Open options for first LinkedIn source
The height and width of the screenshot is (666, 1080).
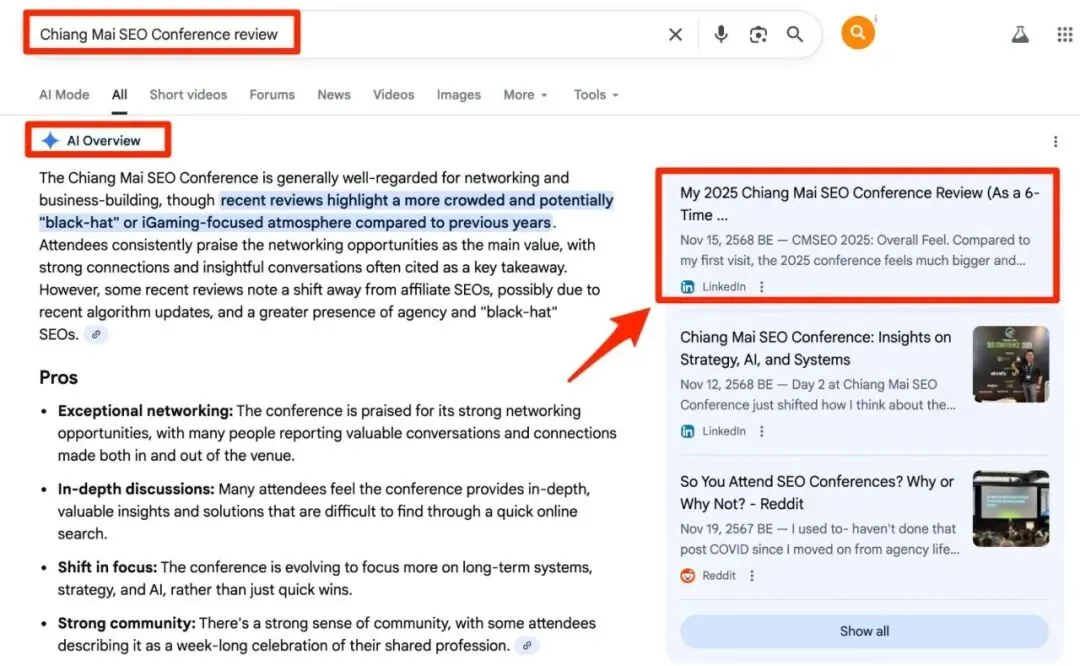click(x=762, y=287)
